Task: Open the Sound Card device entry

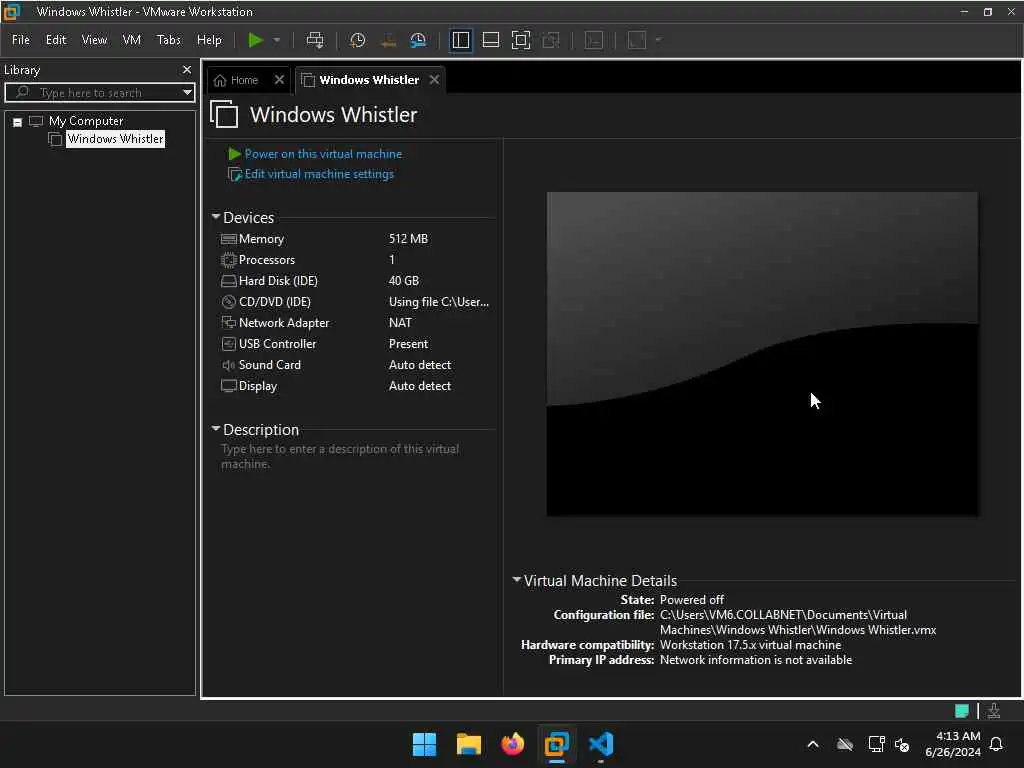Action: point(269,365)
